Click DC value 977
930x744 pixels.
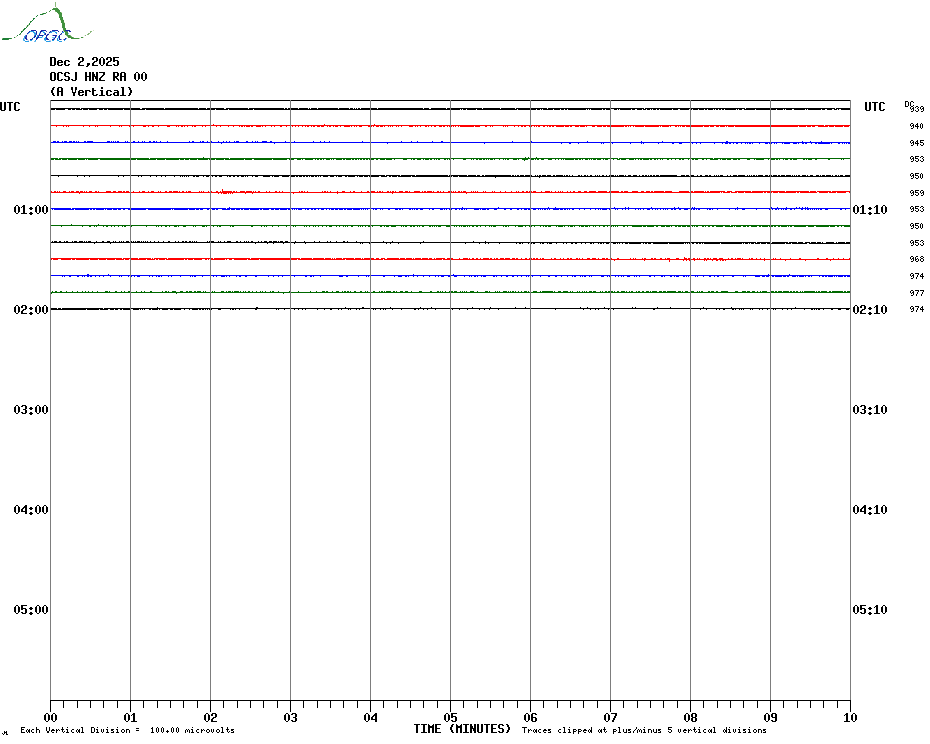916,293
